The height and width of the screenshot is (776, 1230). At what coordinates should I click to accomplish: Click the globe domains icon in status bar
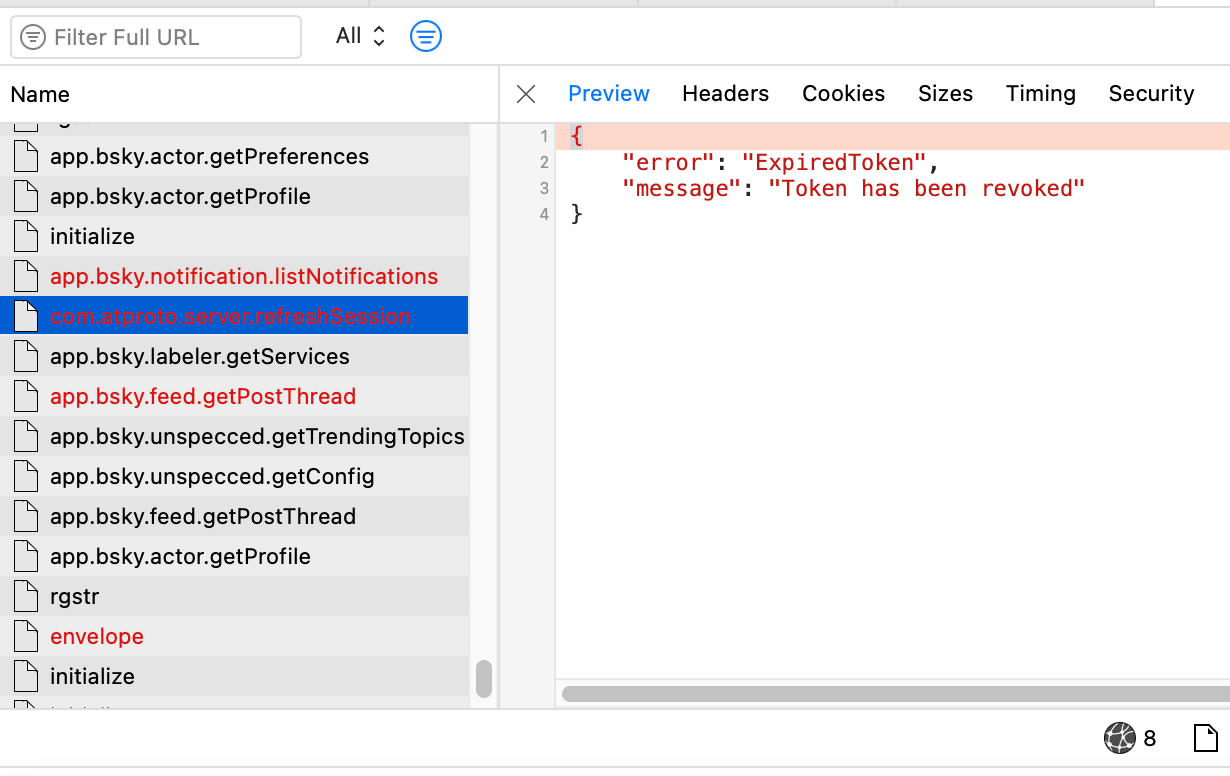point(1119,738)
